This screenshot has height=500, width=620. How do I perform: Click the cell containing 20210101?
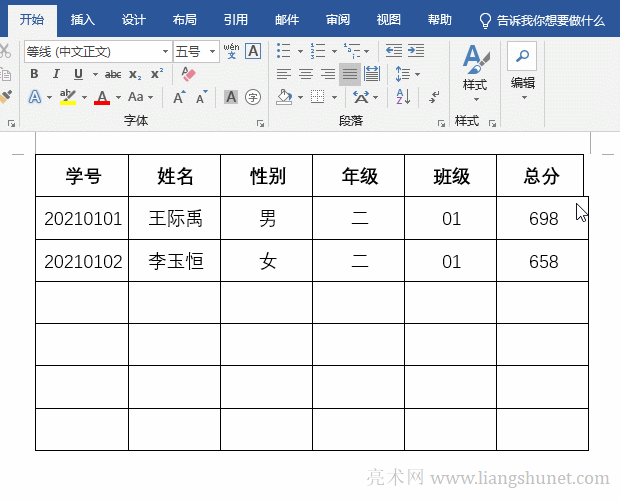click(82, 218)
